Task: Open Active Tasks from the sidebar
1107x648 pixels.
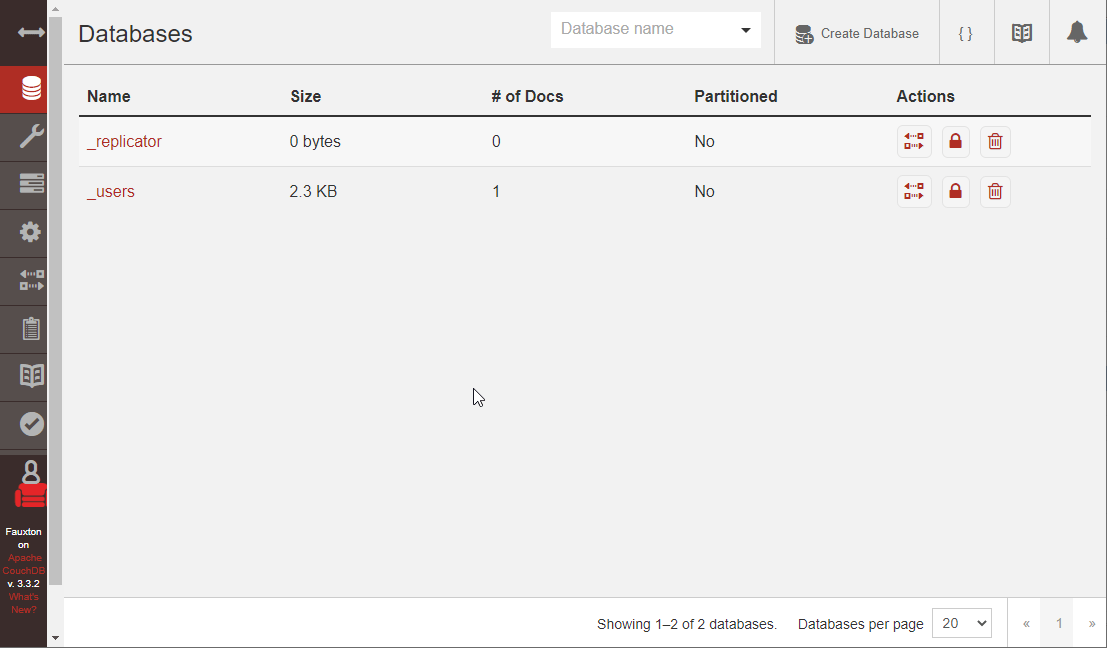Action: (x=24, y=184)
